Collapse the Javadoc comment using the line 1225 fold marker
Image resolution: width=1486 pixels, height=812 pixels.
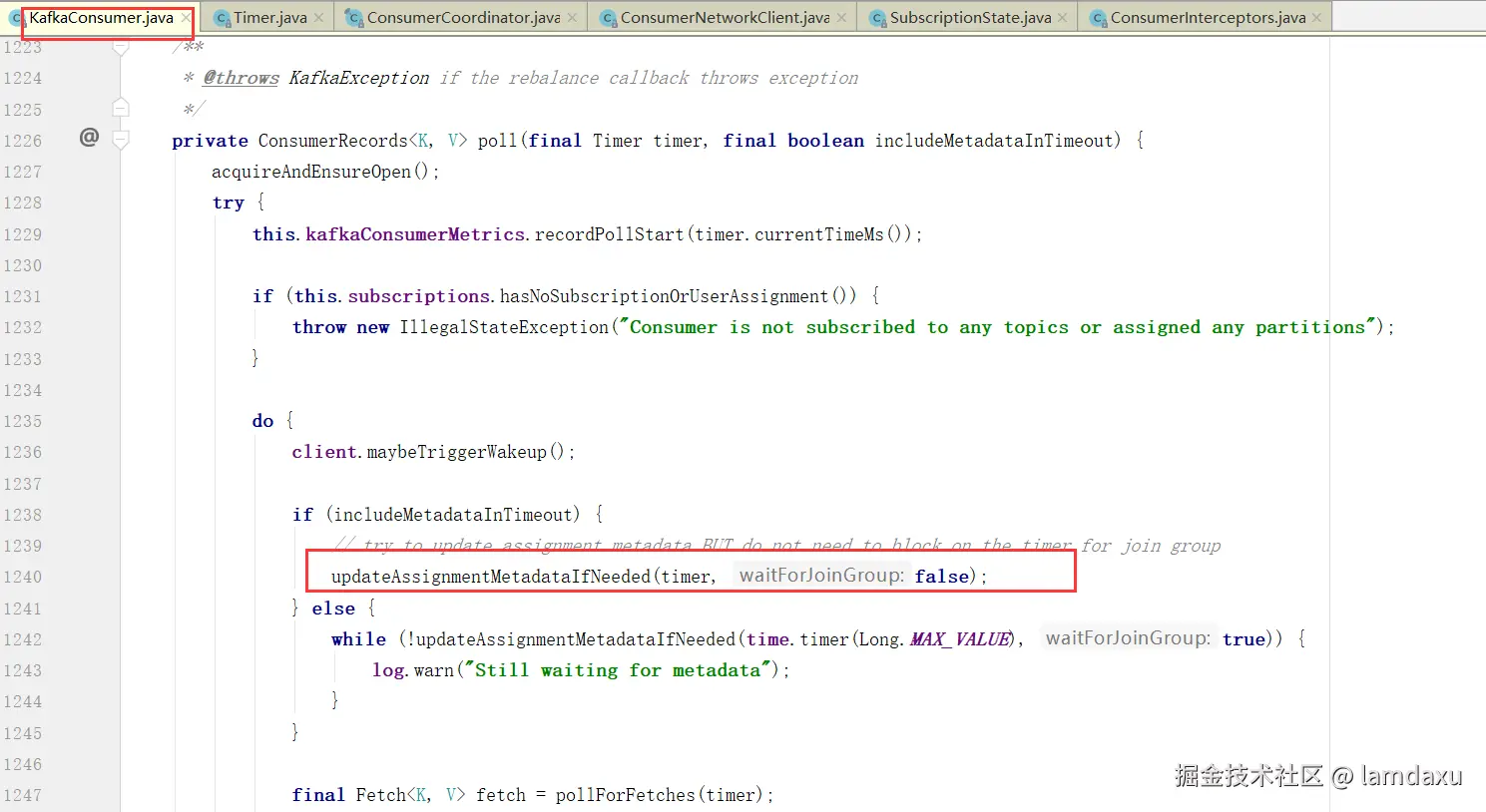(x=121, y=108)
